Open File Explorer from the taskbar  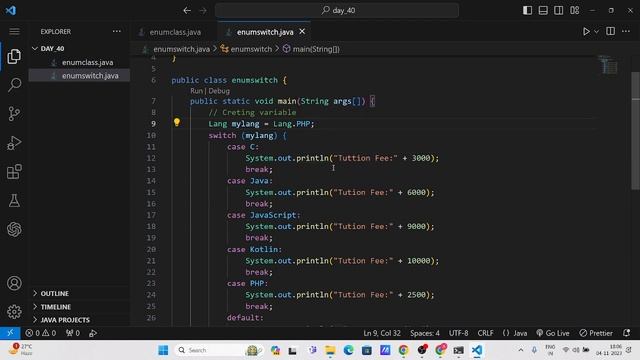(330, 350)
